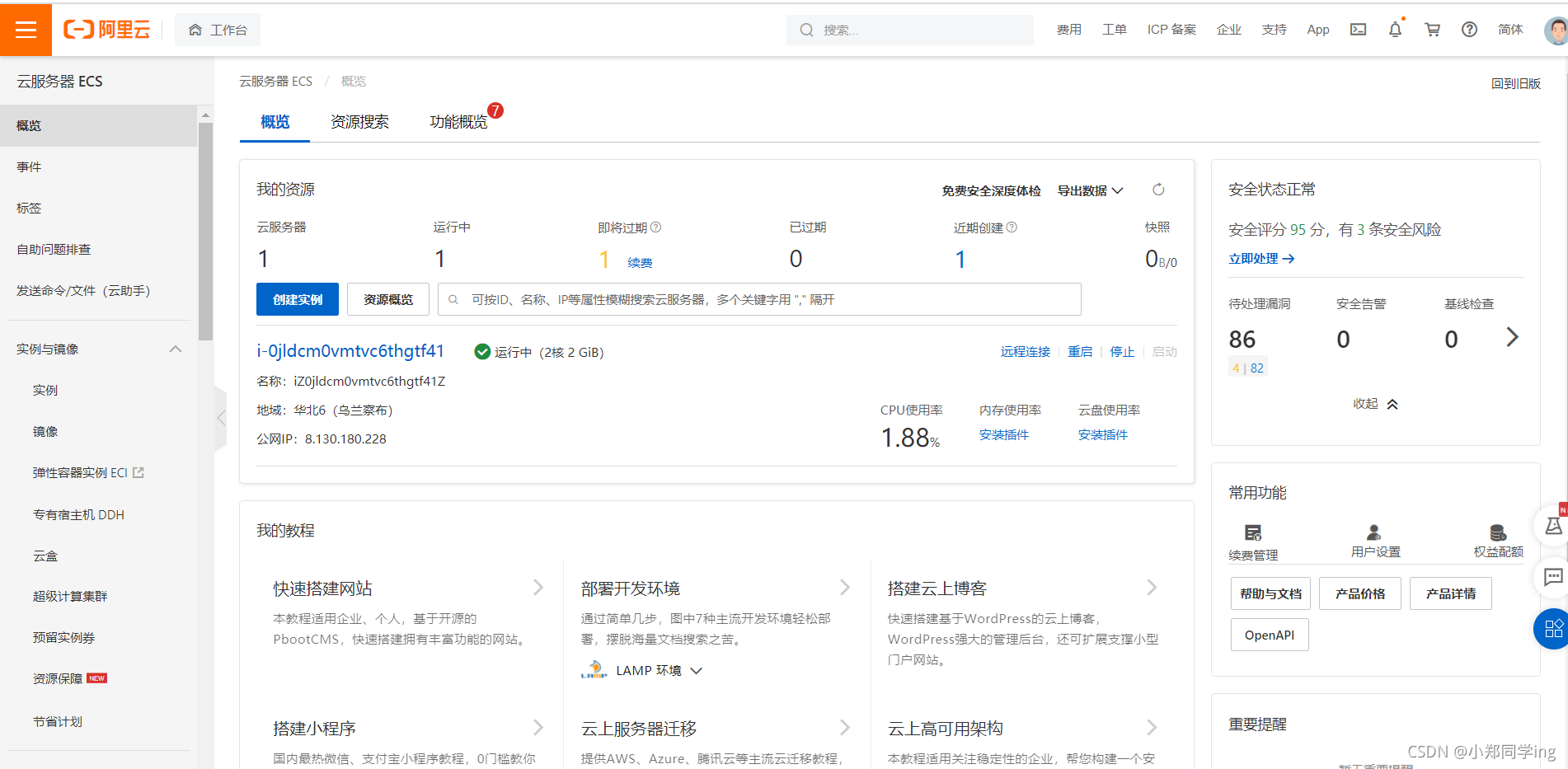Screen dimensions: 1568x769
Task: Open the floating chat feedback icon
Action: click(x=1552, y=577)
